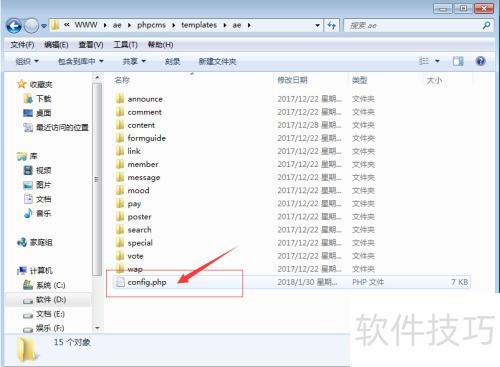
Task: Select the mood folder icon
Action: coord(120,190)
